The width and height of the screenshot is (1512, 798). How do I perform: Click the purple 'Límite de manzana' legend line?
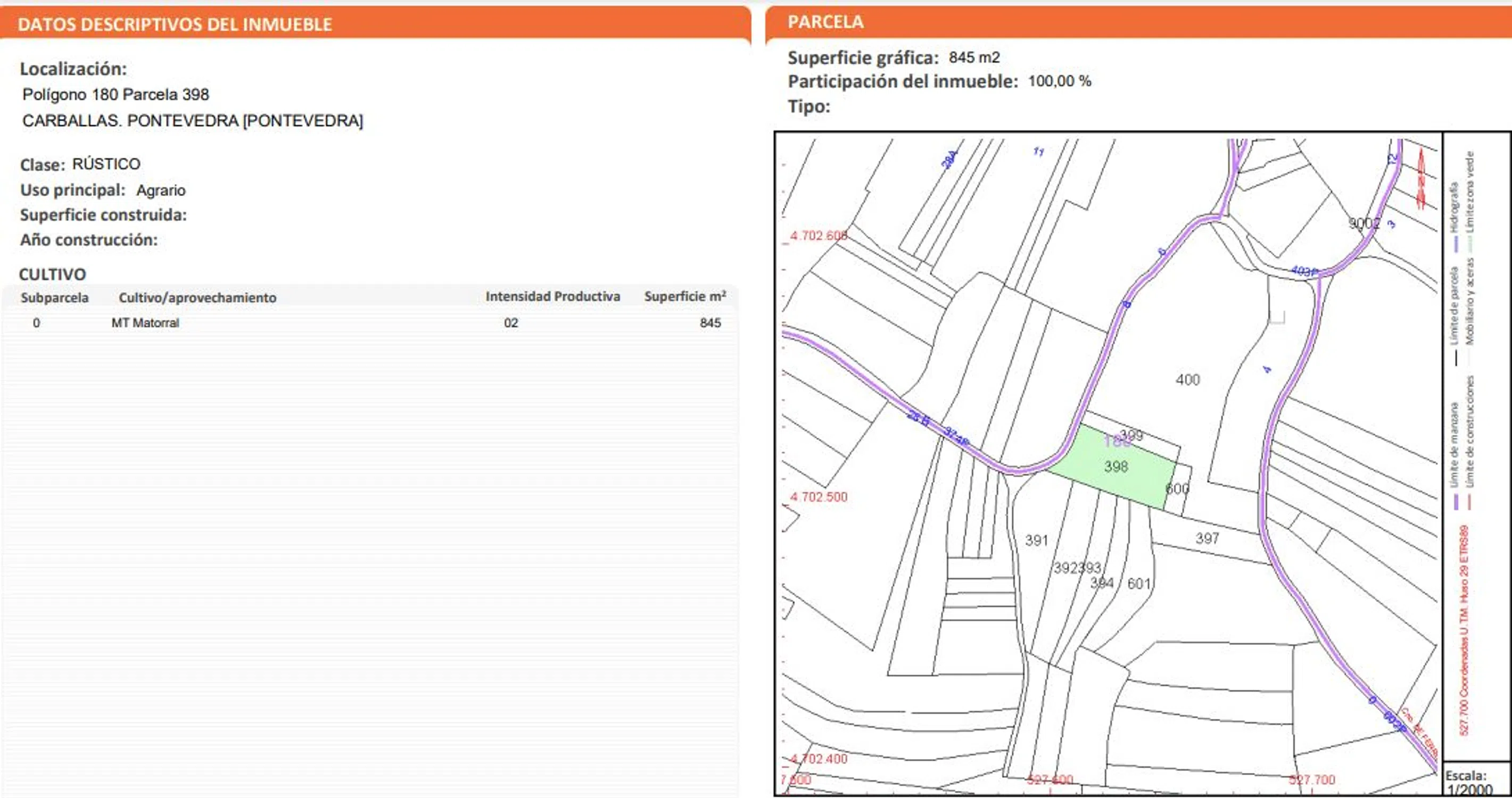click(1456, 502)
